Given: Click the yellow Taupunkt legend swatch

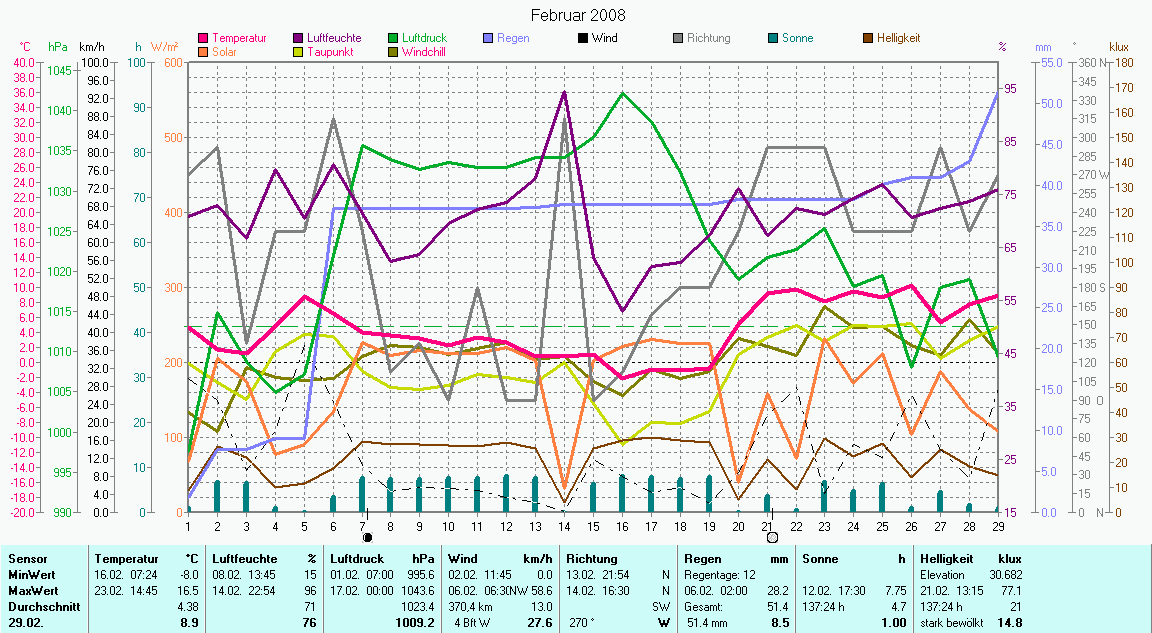Looking at the screenshot, I should tap(299, 51).
